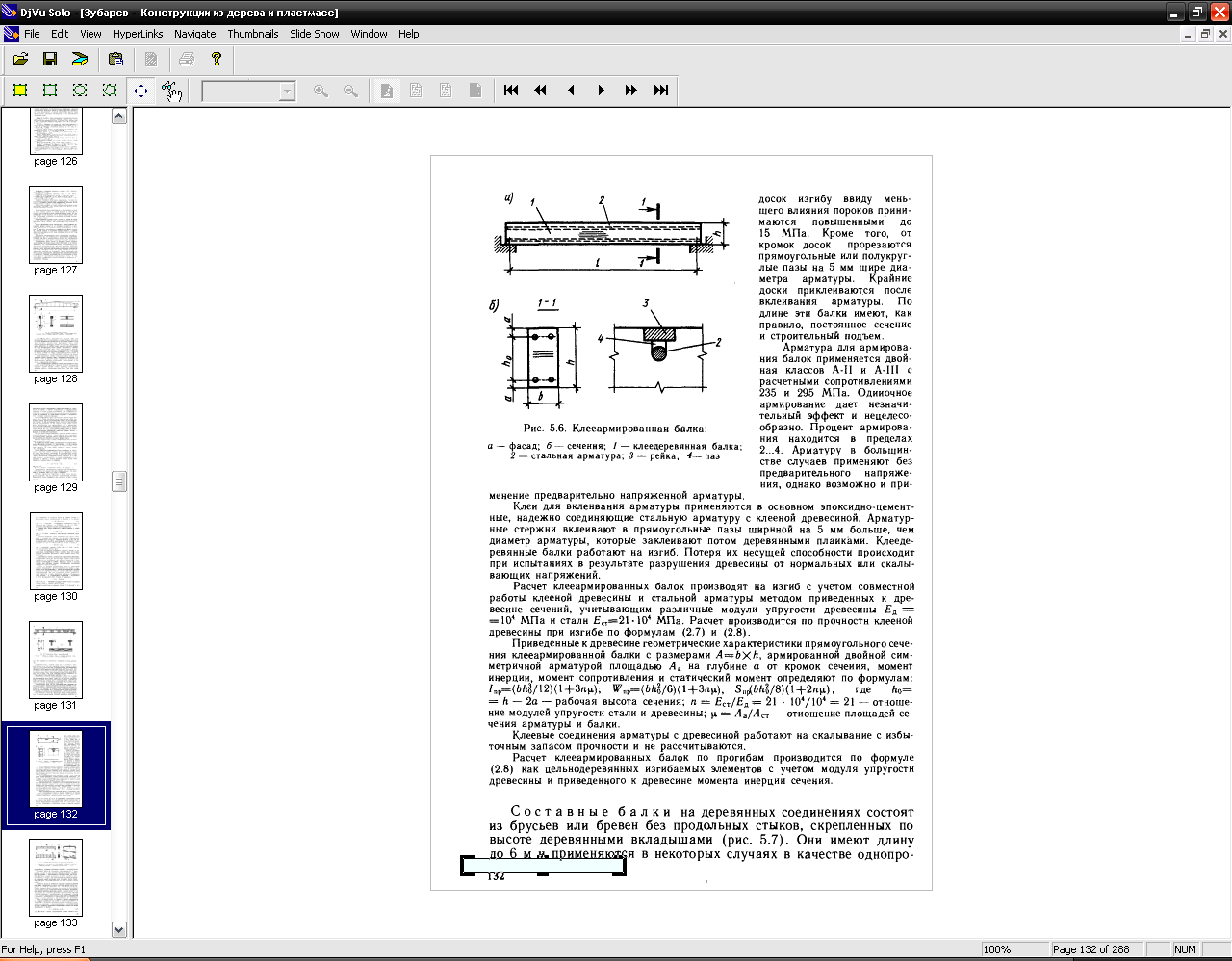
Task: Open the Window menu
Action: point(369,34)
